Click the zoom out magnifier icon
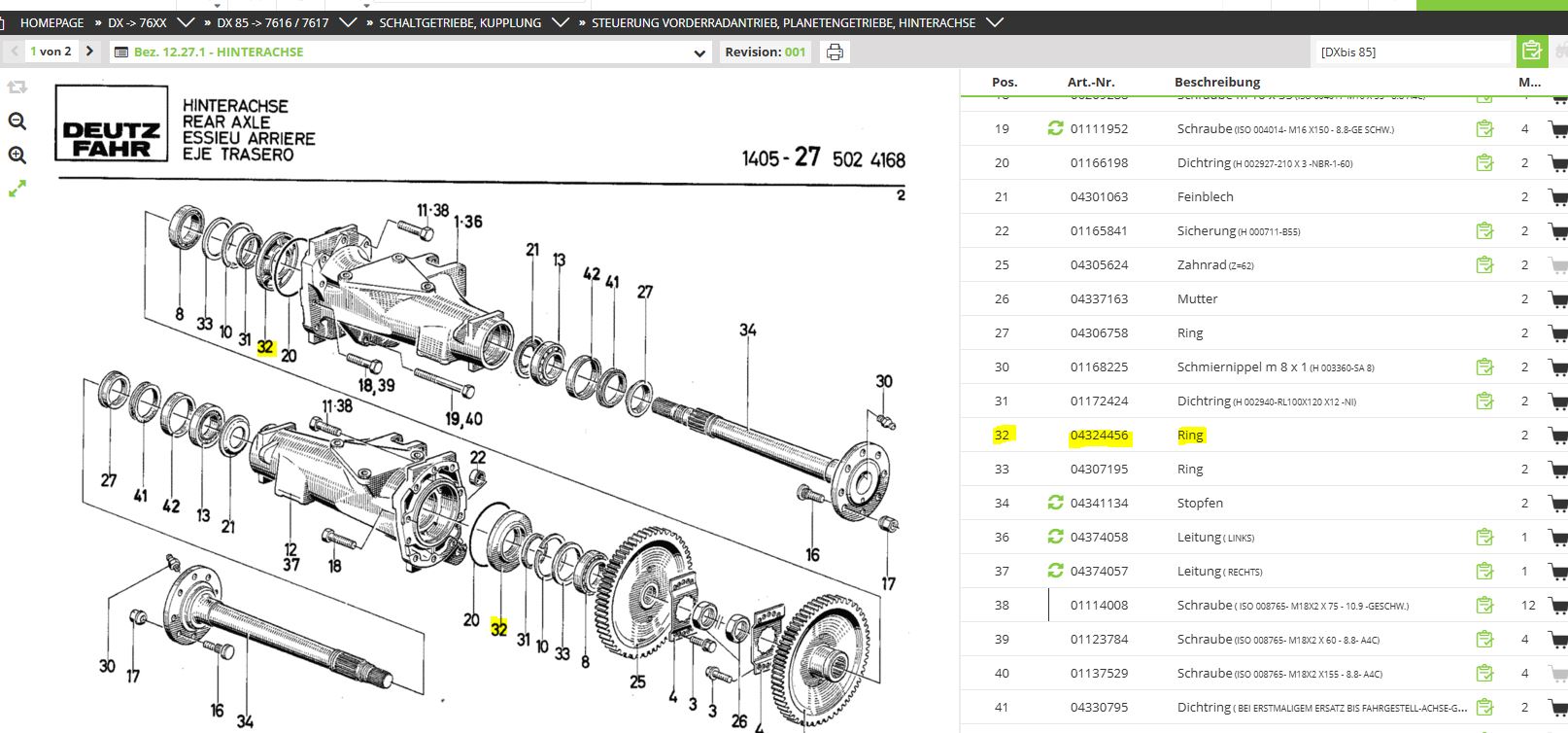 click(17, 122)
